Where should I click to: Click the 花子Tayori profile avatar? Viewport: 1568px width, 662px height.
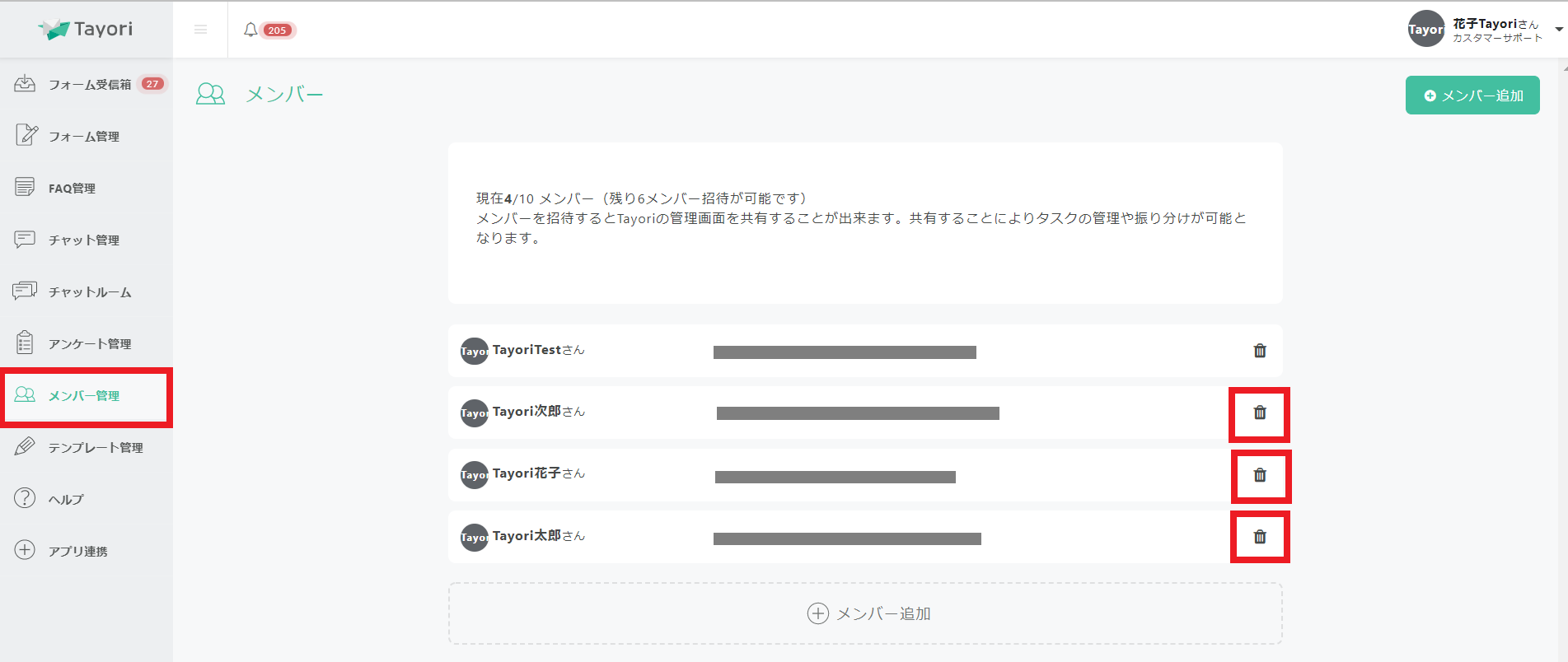1425,29
